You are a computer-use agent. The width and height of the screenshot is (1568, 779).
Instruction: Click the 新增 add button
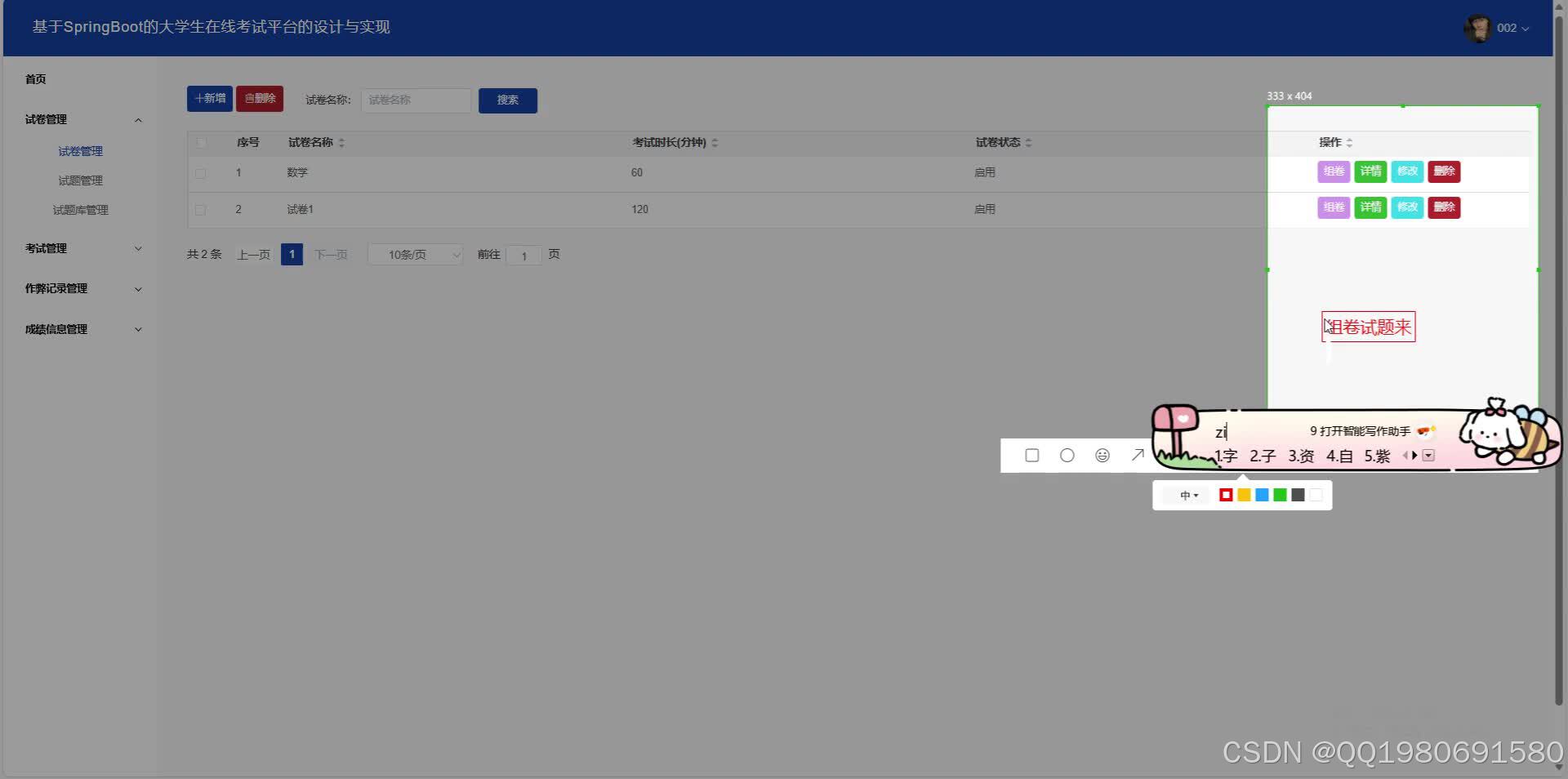[210, 99]
